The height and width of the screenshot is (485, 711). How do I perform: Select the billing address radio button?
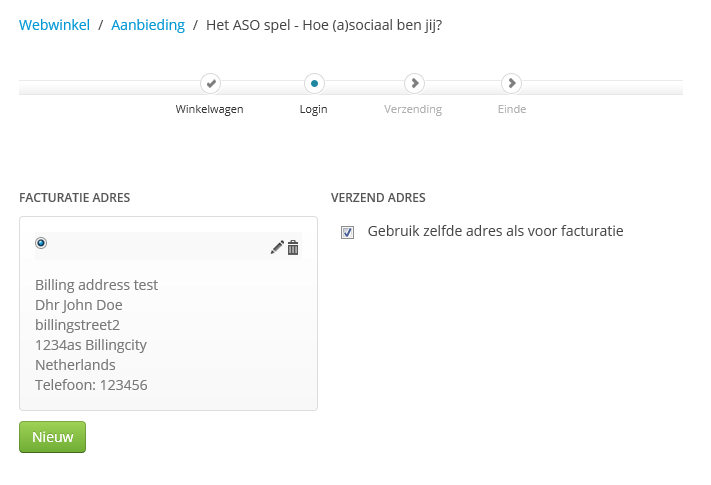(x=41, y=243)
